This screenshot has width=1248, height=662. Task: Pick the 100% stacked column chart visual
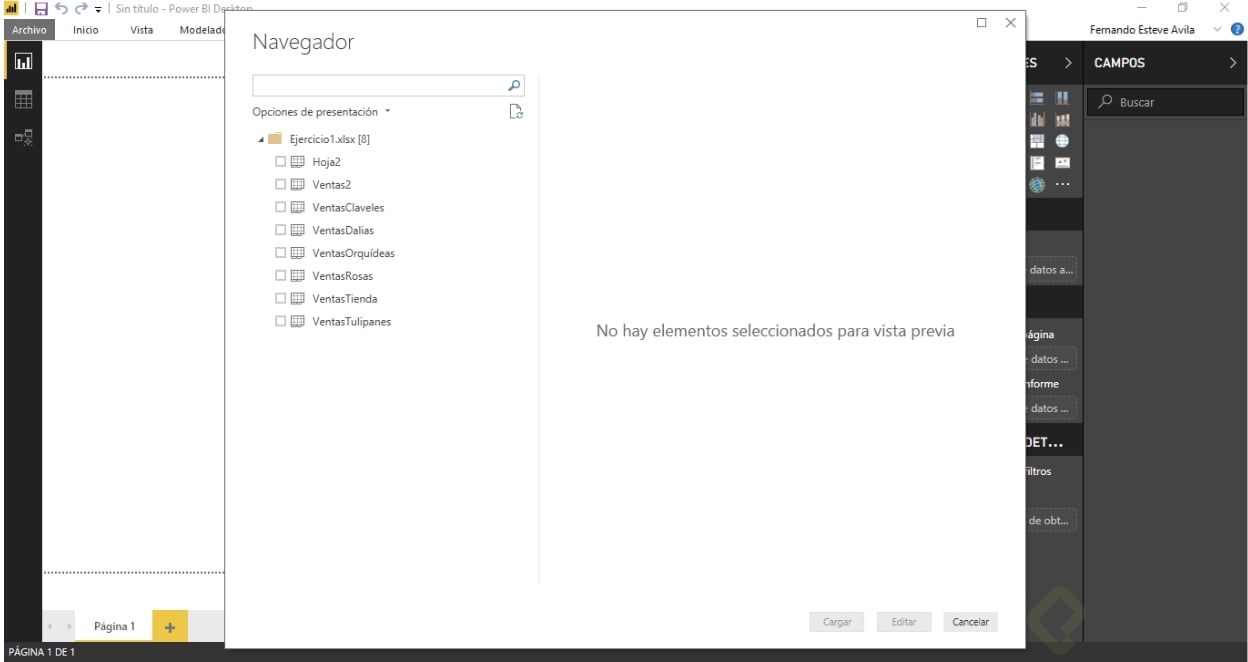[x=1062, y=98]
